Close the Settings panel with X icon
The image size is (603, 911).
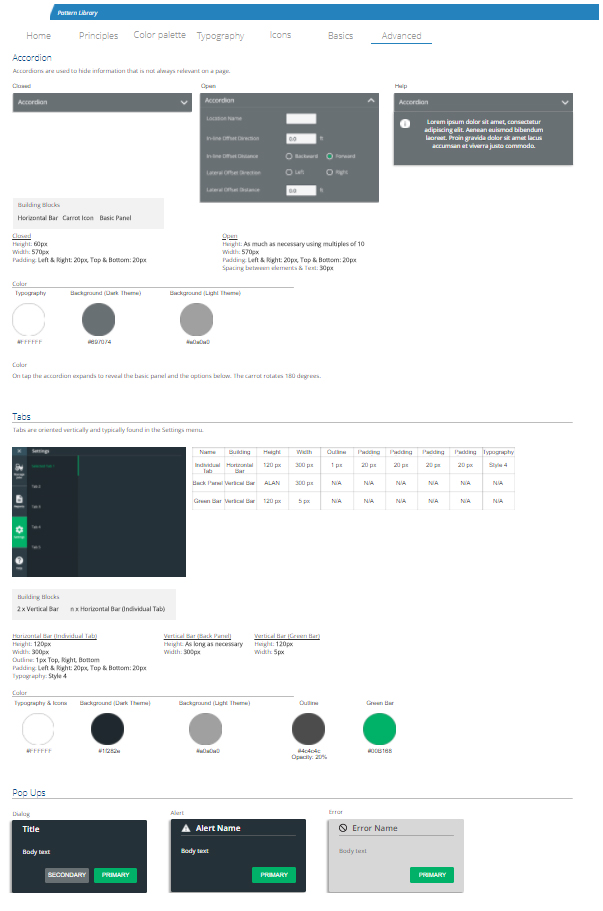tap(19, 452)
